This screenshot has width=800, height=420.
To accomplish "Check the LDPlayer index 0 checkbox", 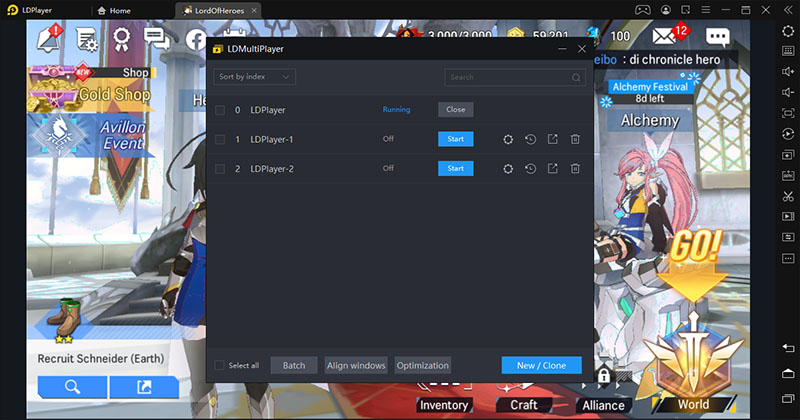I will (220, 110).
